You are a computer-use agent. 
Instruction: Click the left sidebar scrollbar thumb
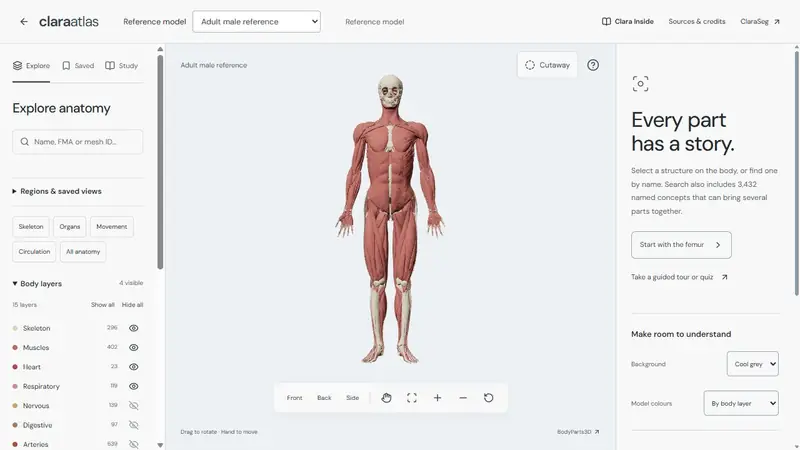(x=160, y=162)
